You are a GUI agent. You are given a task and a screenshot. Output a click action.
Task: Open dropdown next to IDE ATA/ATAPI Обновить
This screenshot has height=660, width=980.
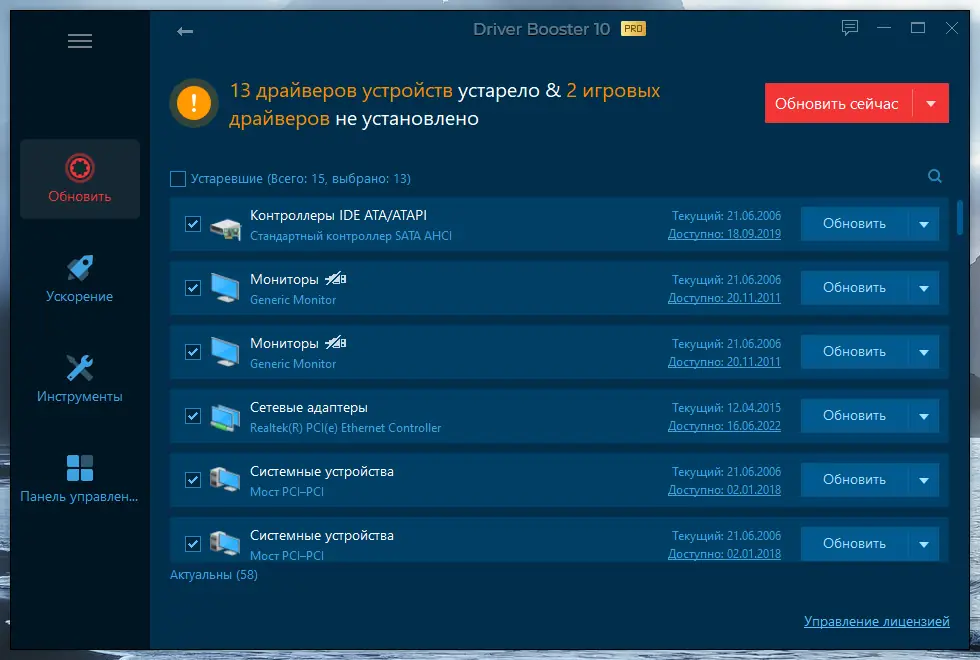click(924, 224)
